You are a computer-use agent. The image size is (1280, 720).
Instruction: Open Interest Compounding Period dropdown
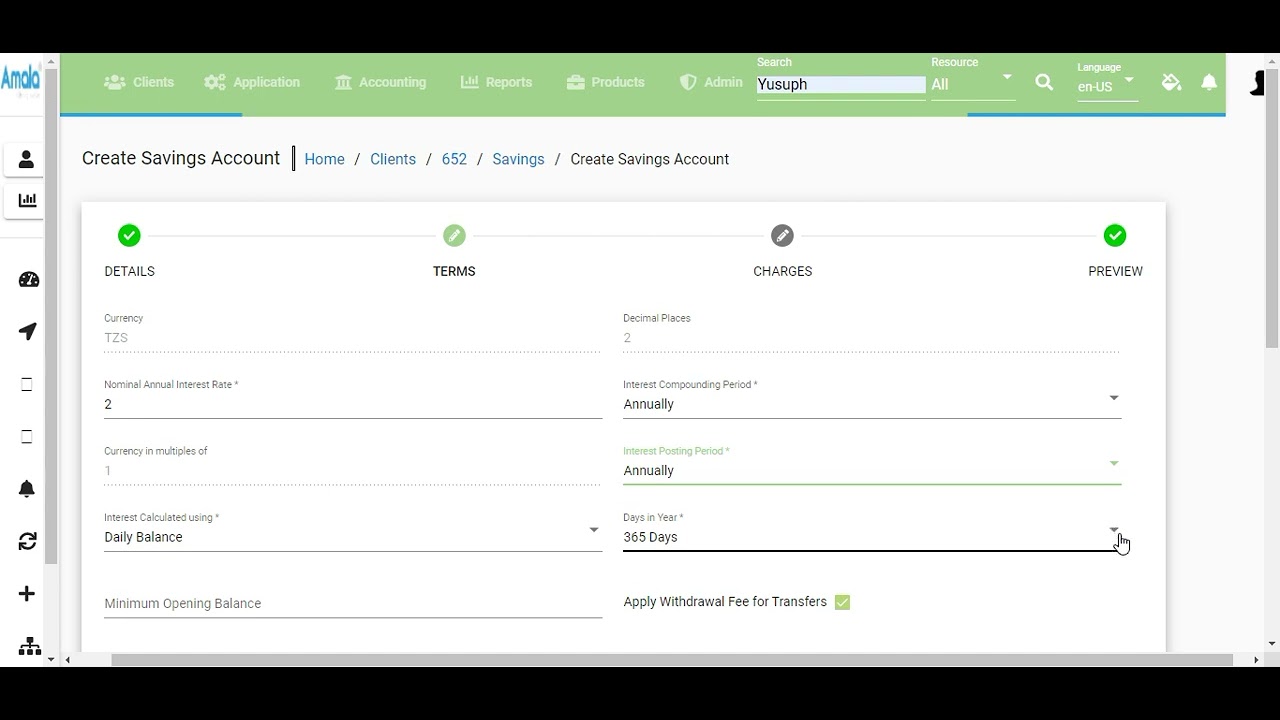(x=871, y=404)
